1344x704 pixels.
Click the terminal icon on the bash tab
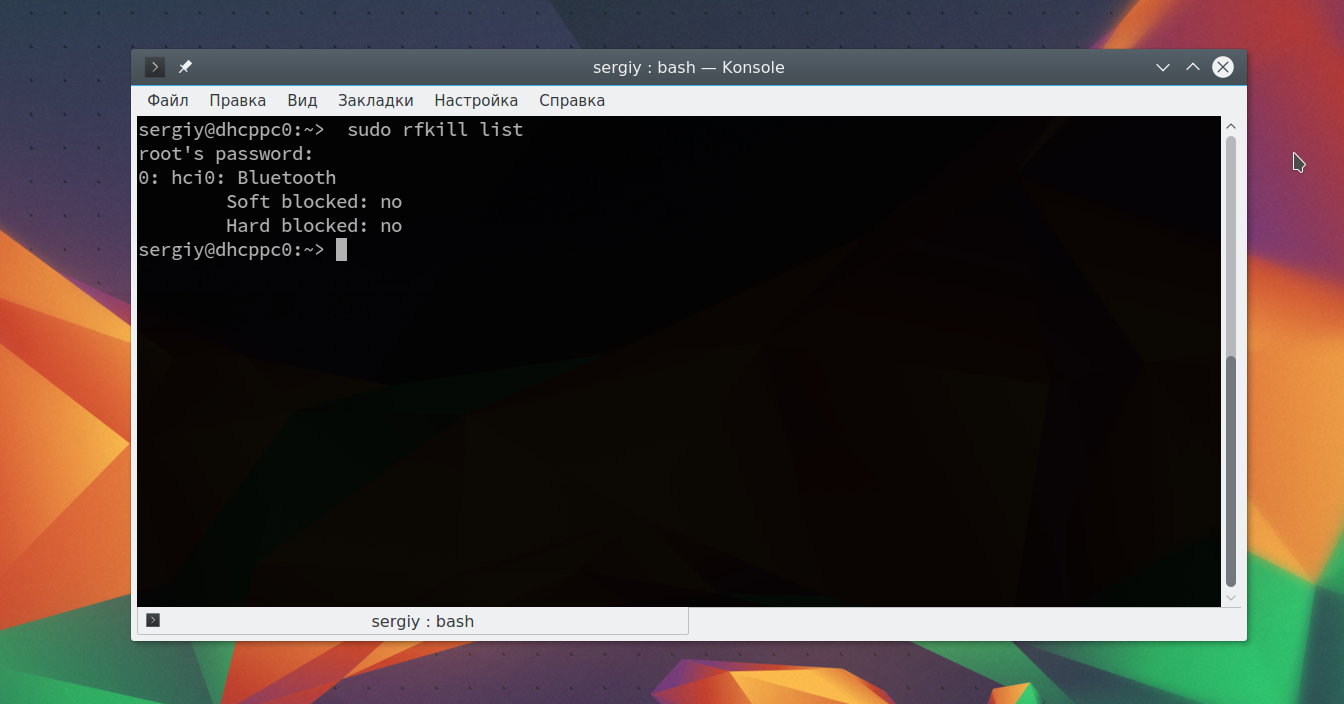(153, 620)
